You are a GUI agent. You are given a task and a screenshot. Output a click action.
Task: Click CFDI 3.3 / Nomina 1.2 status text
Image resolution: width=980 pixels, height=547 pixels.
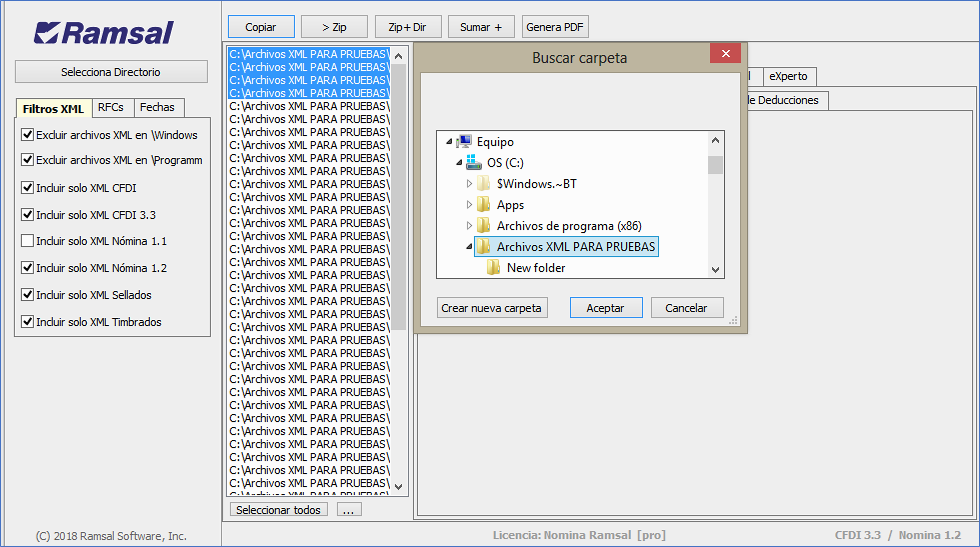(x=898, y=535)
